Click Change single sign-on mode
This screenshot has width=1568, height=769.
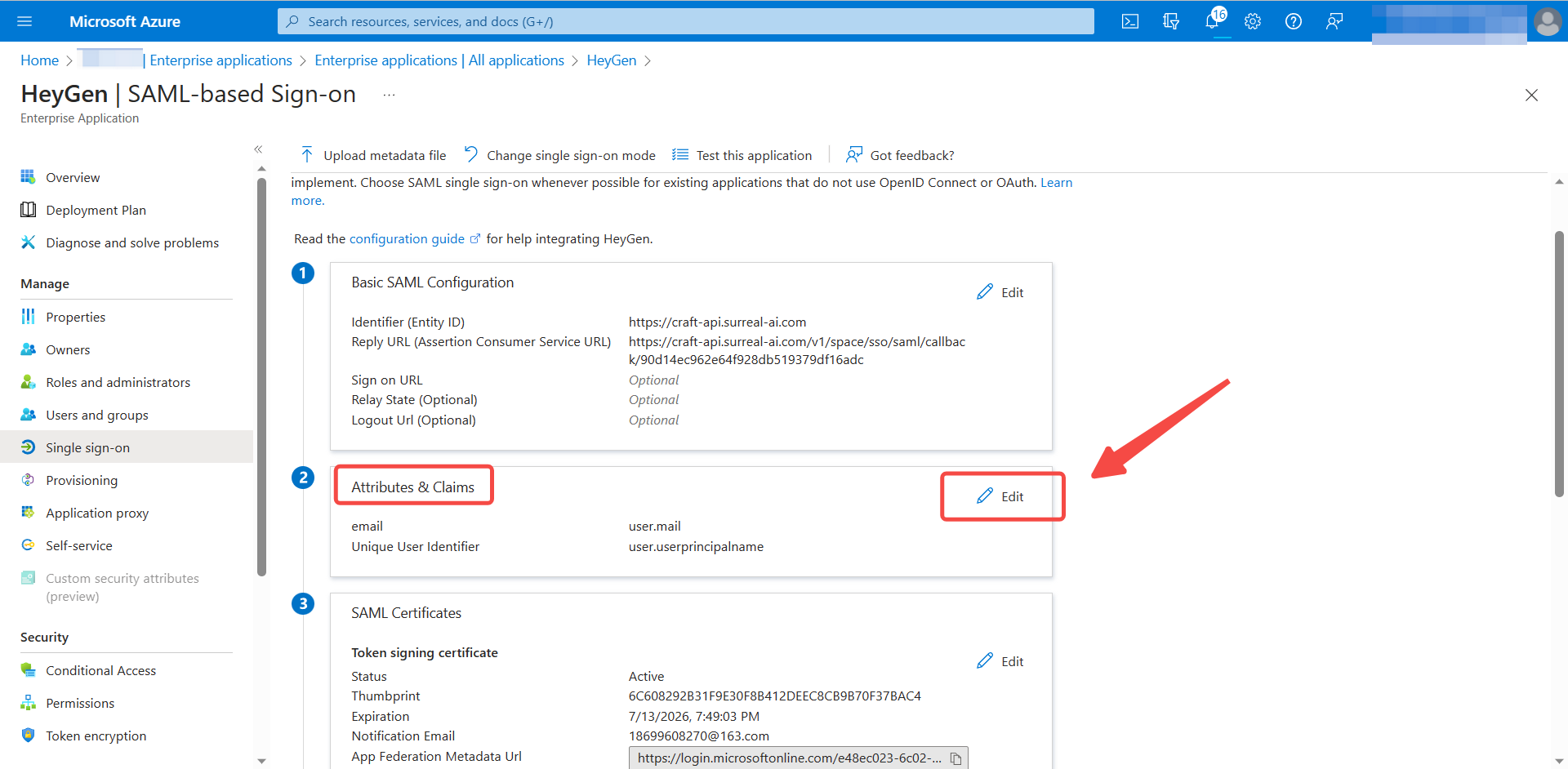click(560, 155)
